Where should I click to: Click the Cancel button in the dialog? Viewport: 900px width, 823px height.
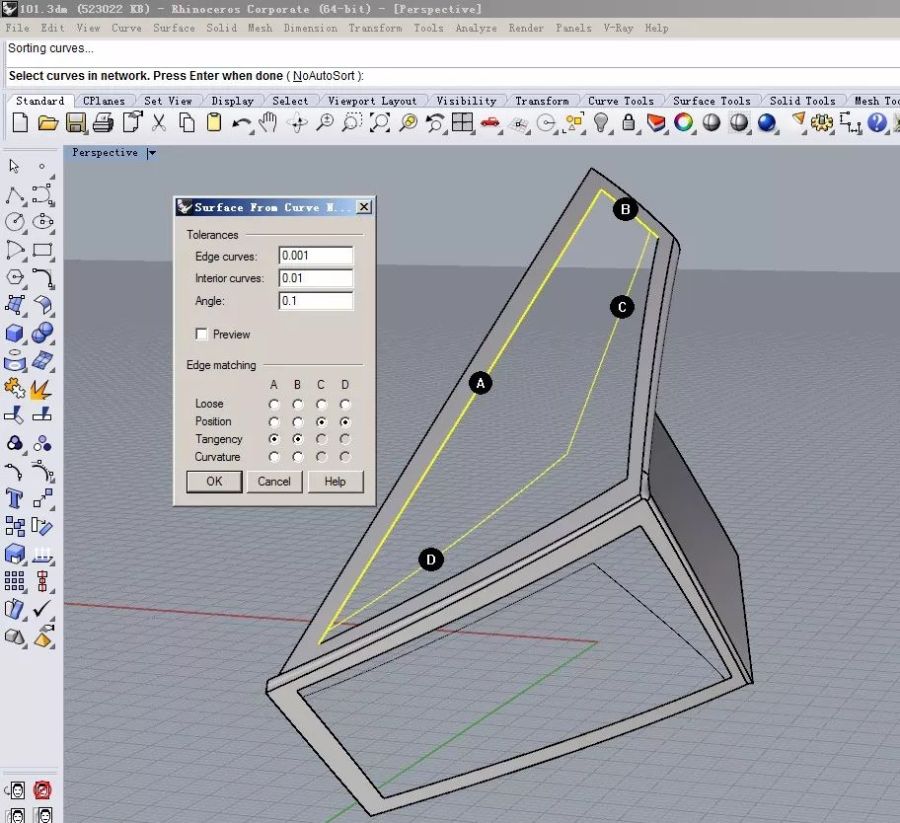pyautogui.click(x=274, y=481)
